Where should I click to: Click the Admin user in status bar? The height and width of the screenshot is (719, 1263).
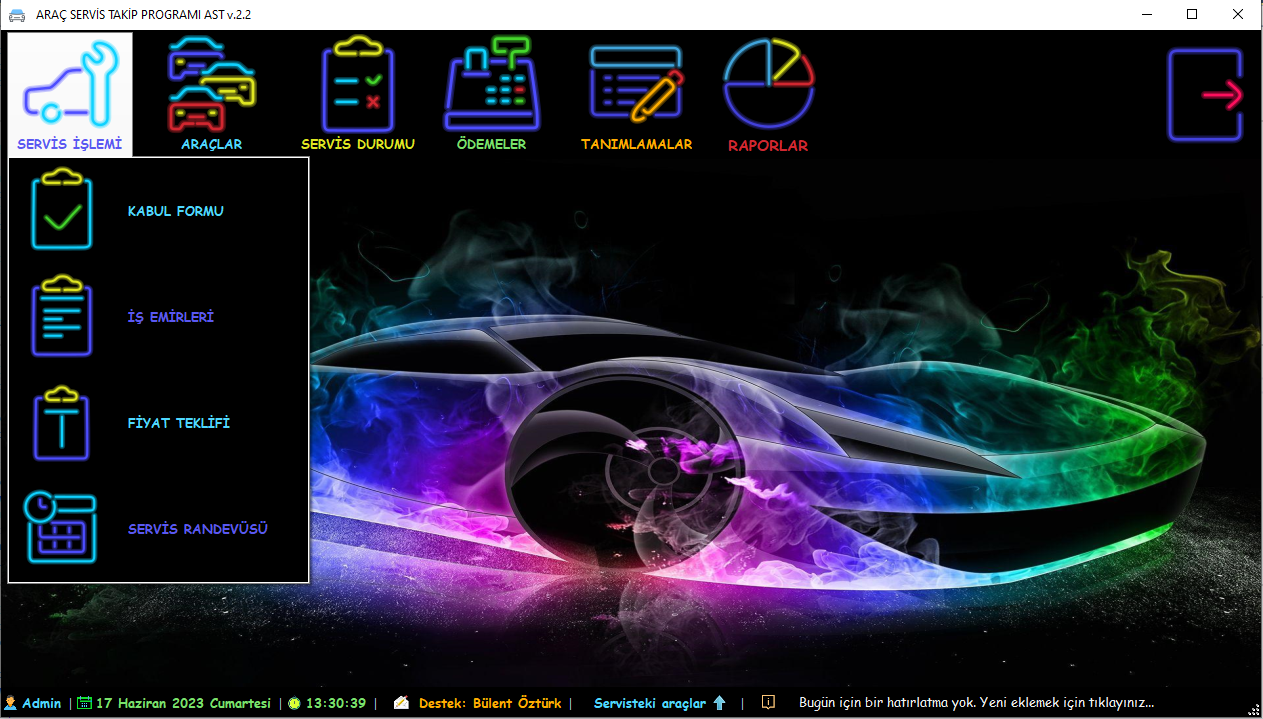pos(41,703)
